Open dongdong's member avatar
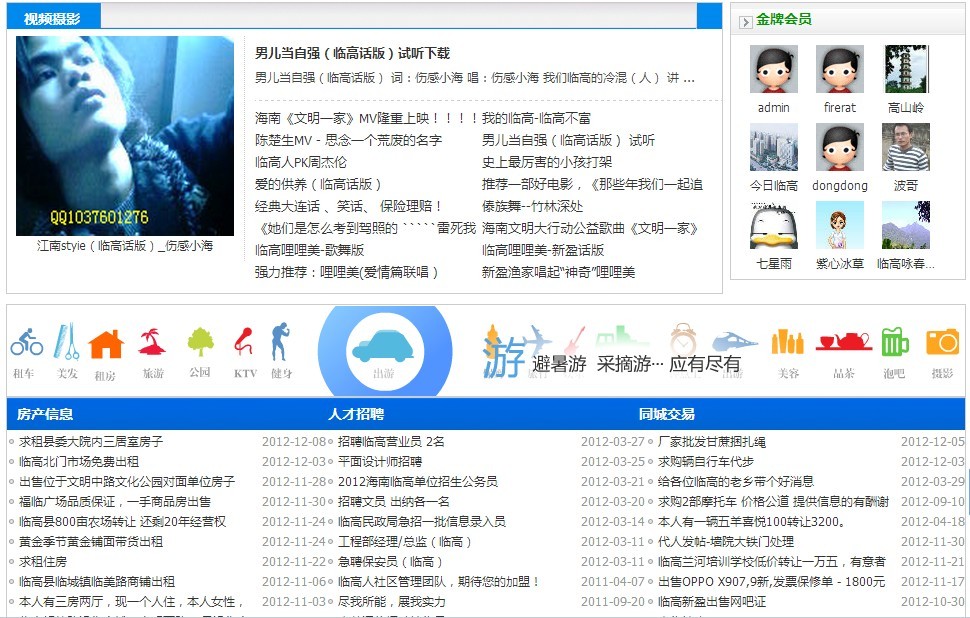The image size is (970, 618). (839, 147)
